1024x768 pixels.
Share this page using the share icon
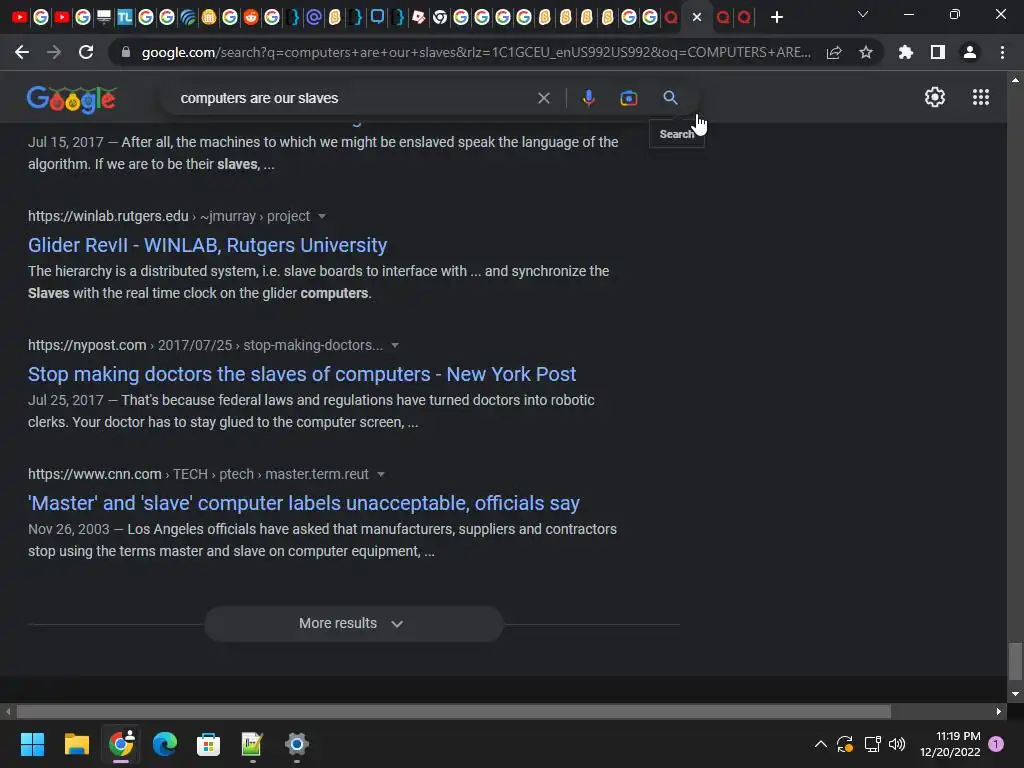[834, 52]
